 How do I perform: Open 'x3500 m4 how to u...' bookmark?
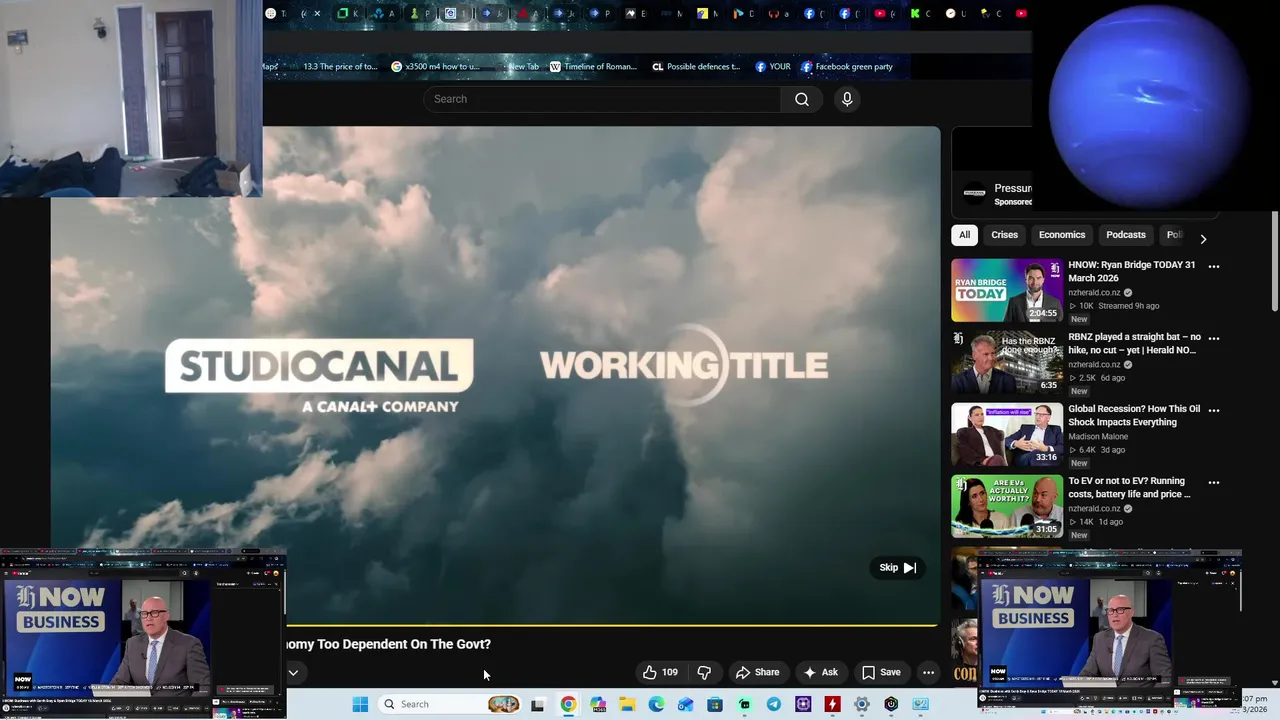point(435,67)
